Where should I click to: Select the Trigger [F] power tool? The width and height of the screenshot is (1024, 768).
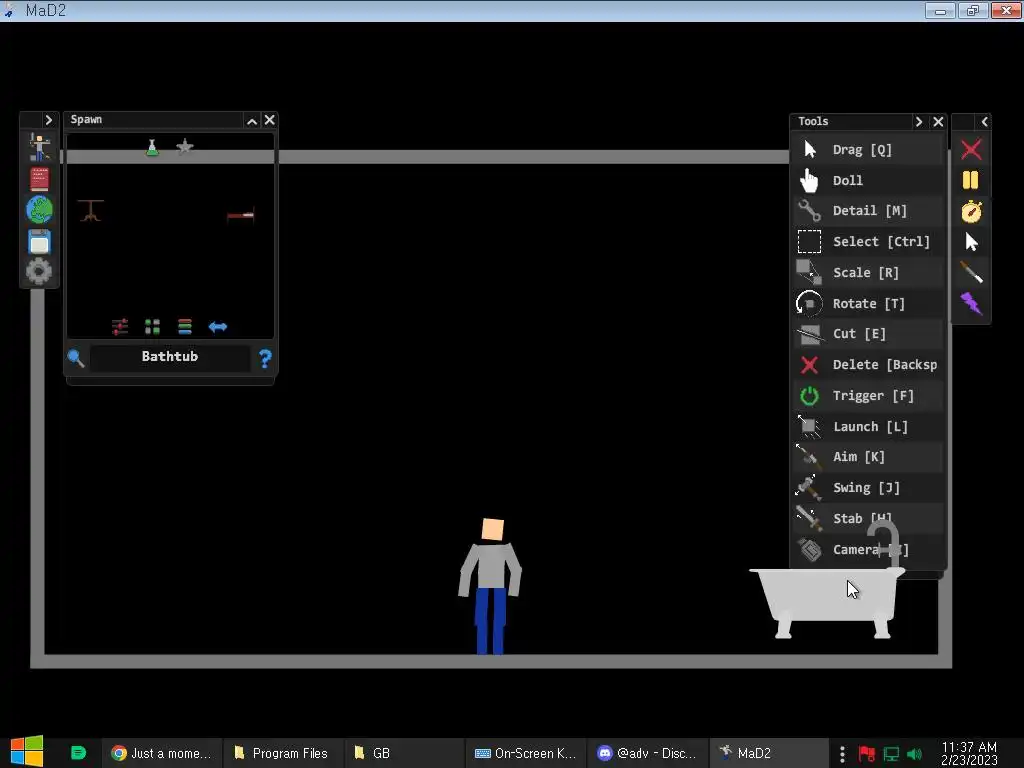point(868,396)
